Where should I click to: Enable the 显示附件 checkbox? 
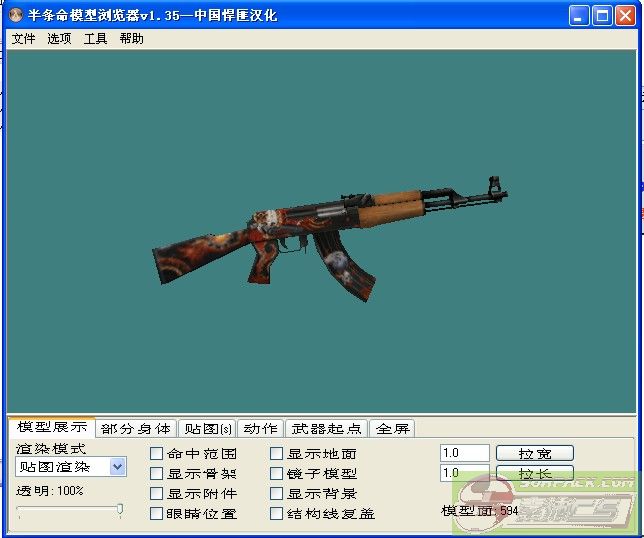tap(156, 493)
